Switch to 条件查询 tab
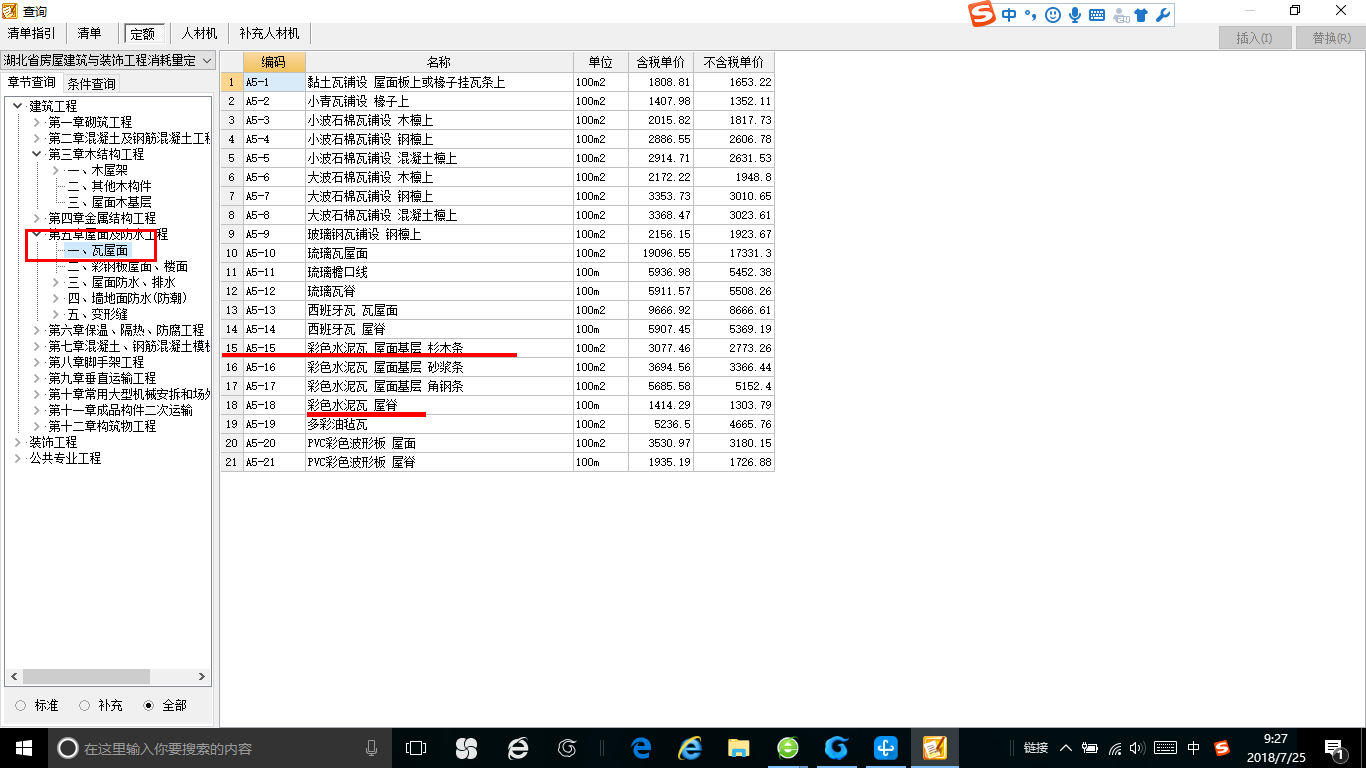Viewport: 1366px width, 768px height. [91, 84]
